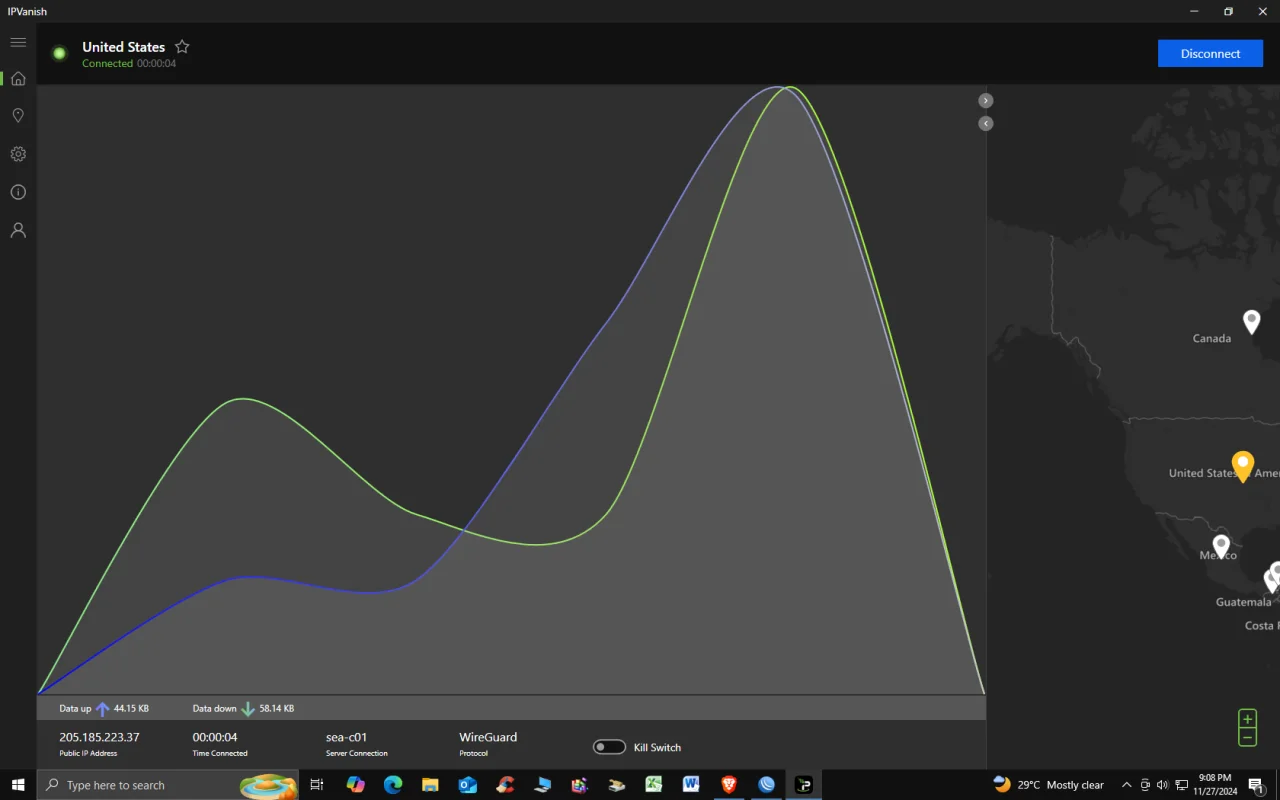Open Brave browser from taskbar
The width and height of the screenshot is (1280, 800).
(729, 785)
